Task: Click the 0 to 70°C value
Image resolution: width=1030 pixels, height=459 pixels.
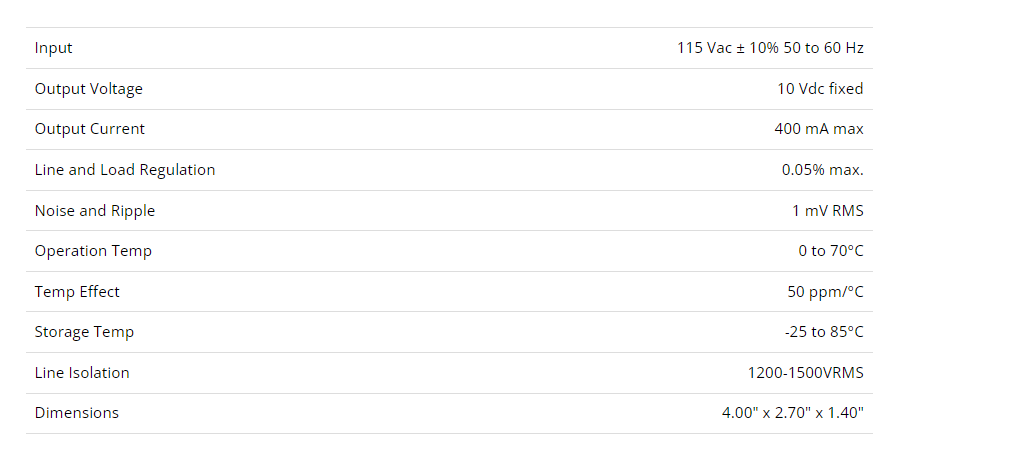Action: coord(831,251)
